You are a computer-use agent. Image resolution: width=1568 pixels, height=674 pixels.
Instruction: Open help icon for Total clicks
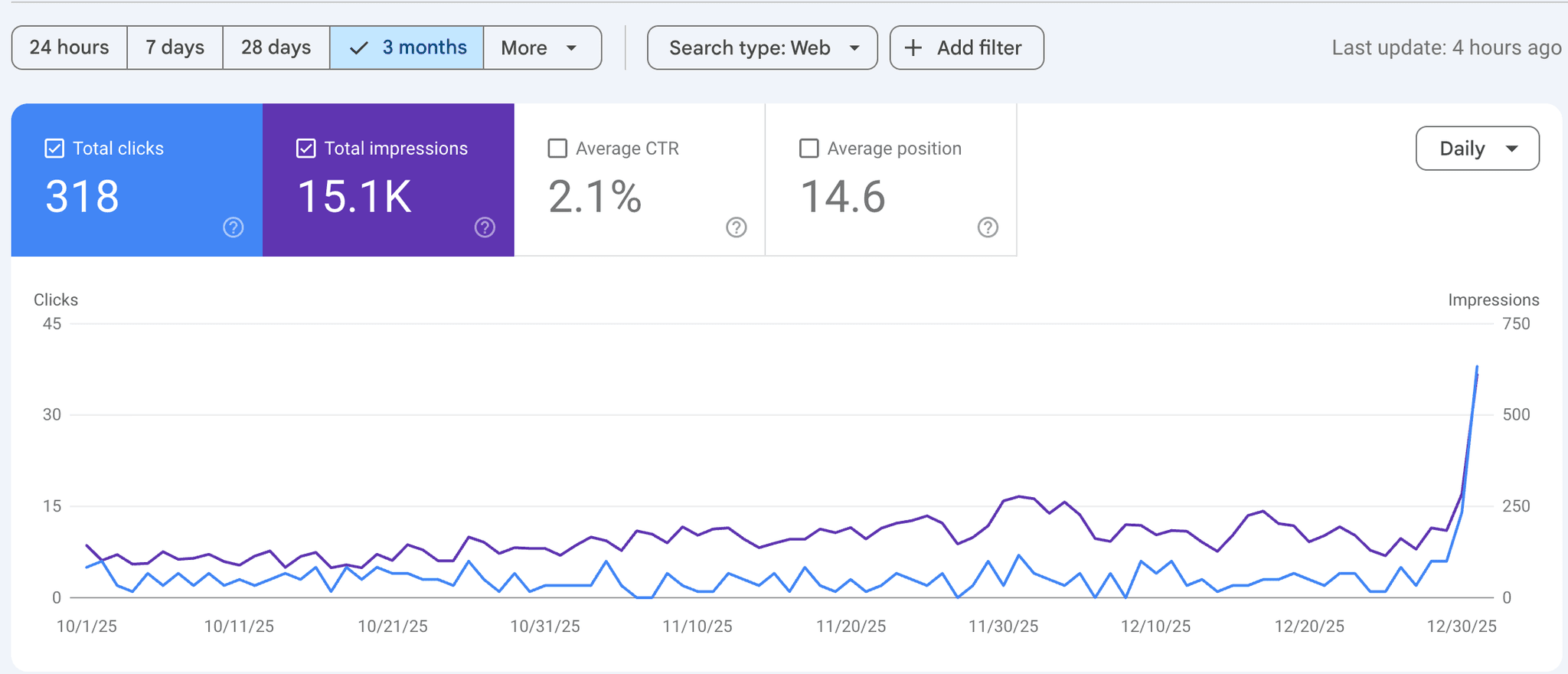tap(234, 227)
